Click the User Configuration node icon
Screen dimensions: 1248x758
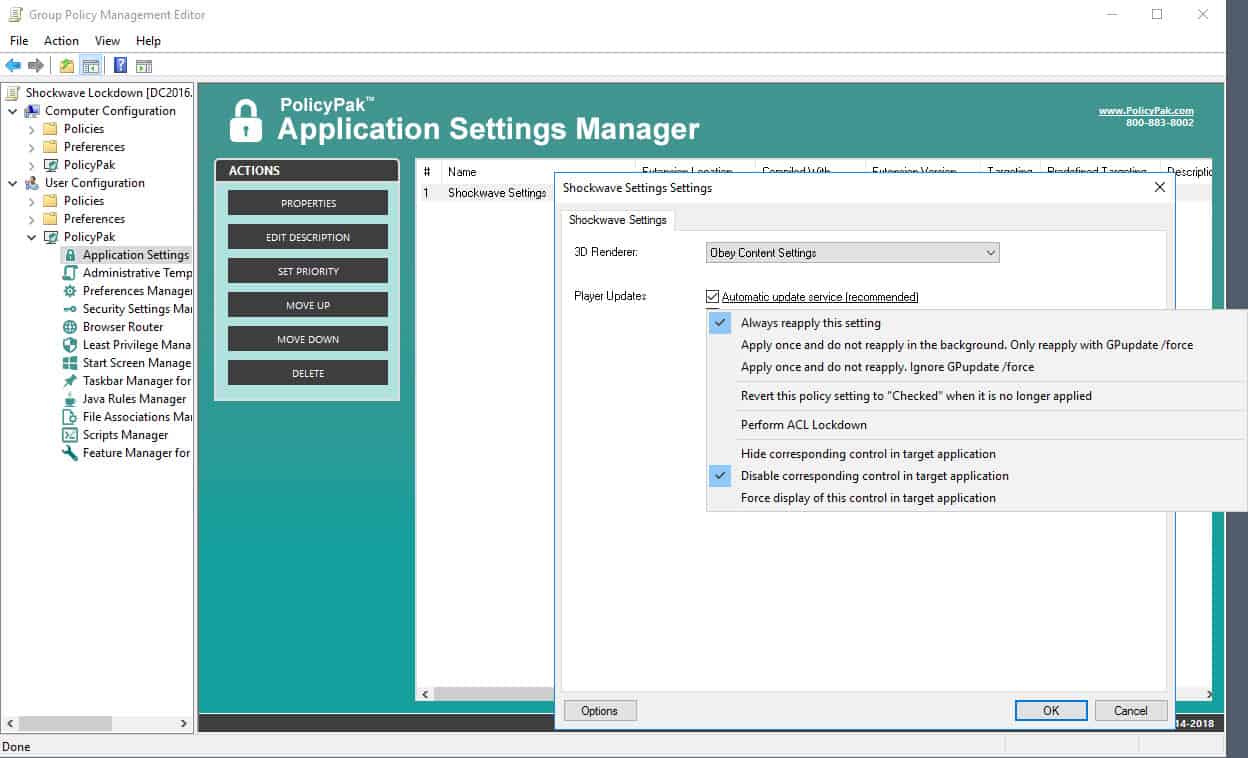(33, 183)
